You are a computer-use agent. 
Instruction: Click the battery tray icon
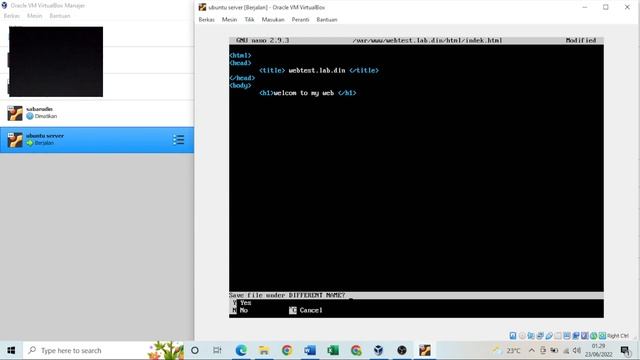click(x=554, y=350)
